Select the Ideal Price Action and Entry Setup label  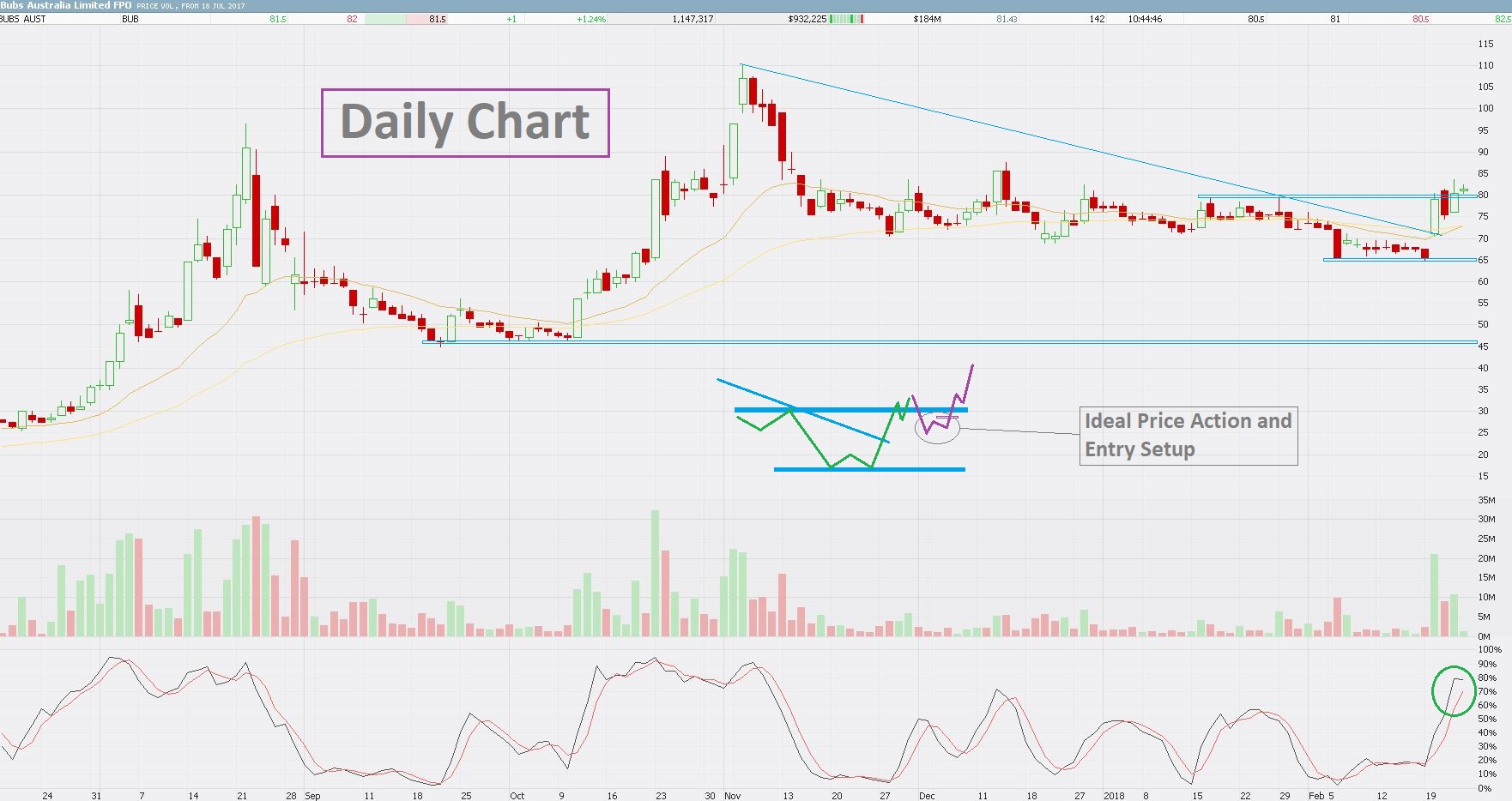[x=1188, y=436]
